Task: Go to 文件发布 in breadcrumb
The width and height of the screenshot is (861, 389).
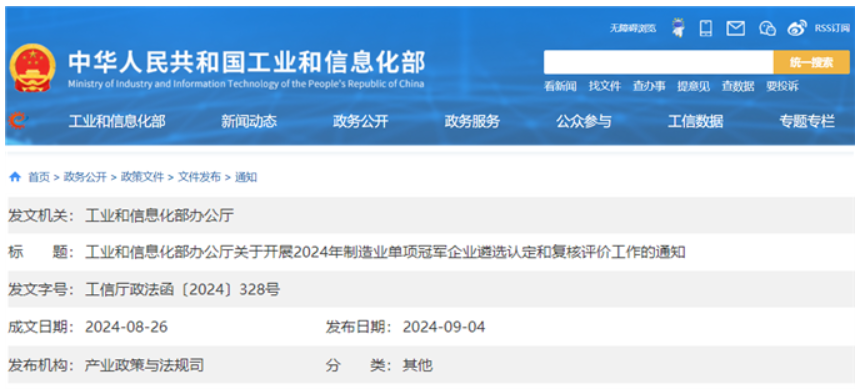Action: pyautogui.click(x=199, y=177)
